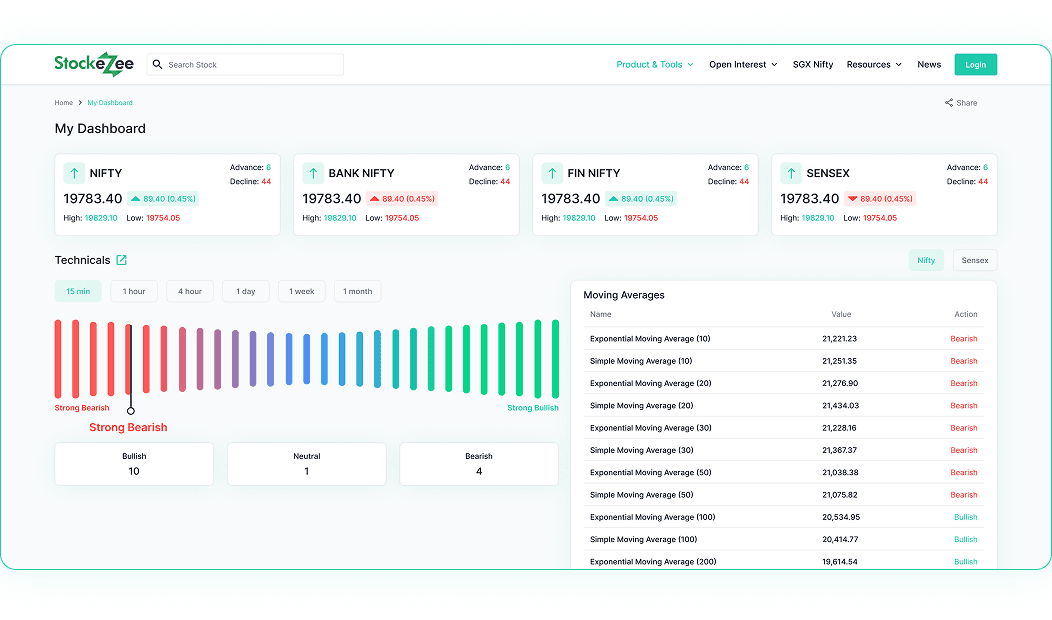Click the value 21,221.23
Image resolution: width=1052 pixels, height=620 pixels.
[x=839, y=339]
